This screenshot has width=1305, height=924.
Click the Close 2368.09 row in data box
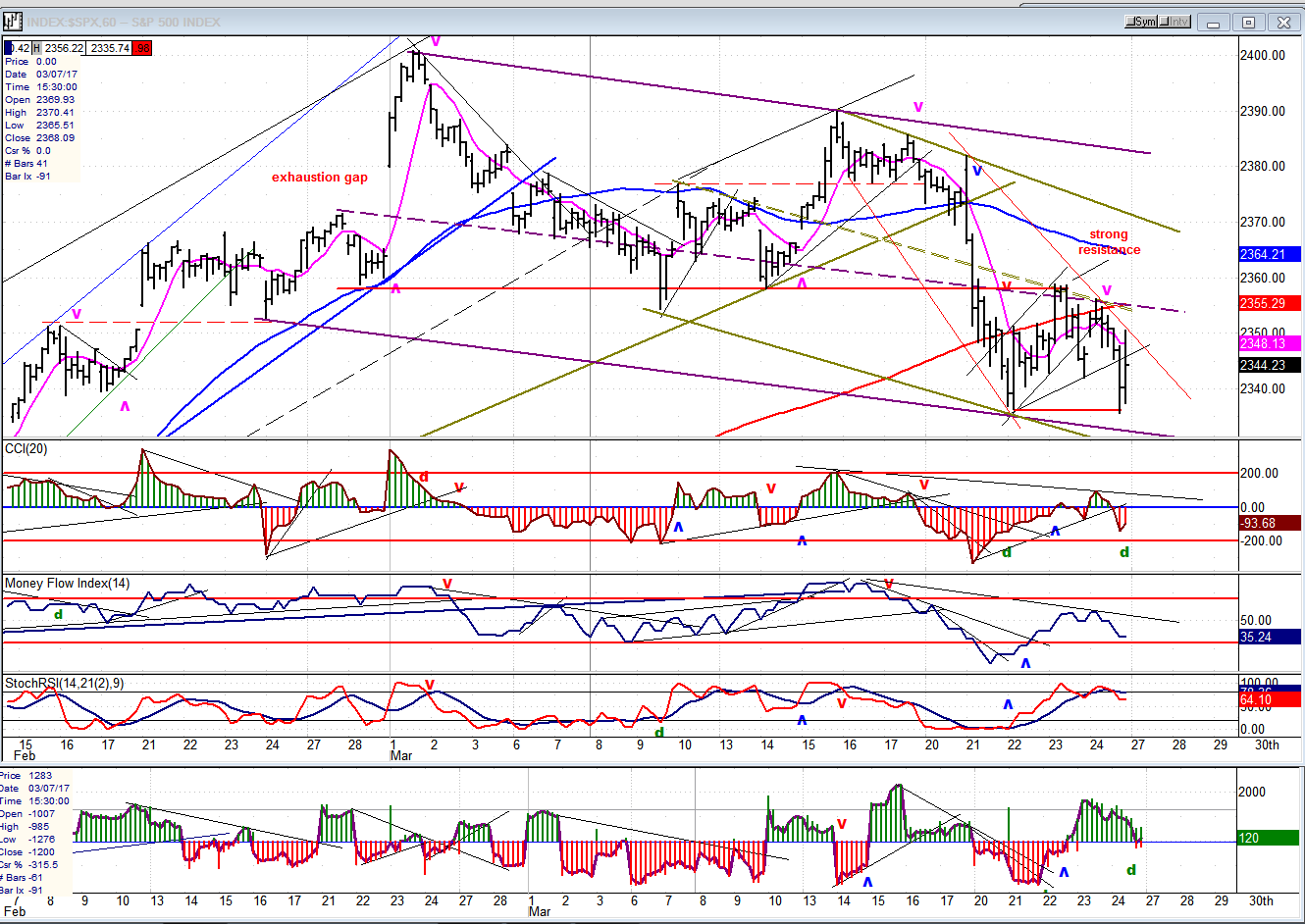40,138
